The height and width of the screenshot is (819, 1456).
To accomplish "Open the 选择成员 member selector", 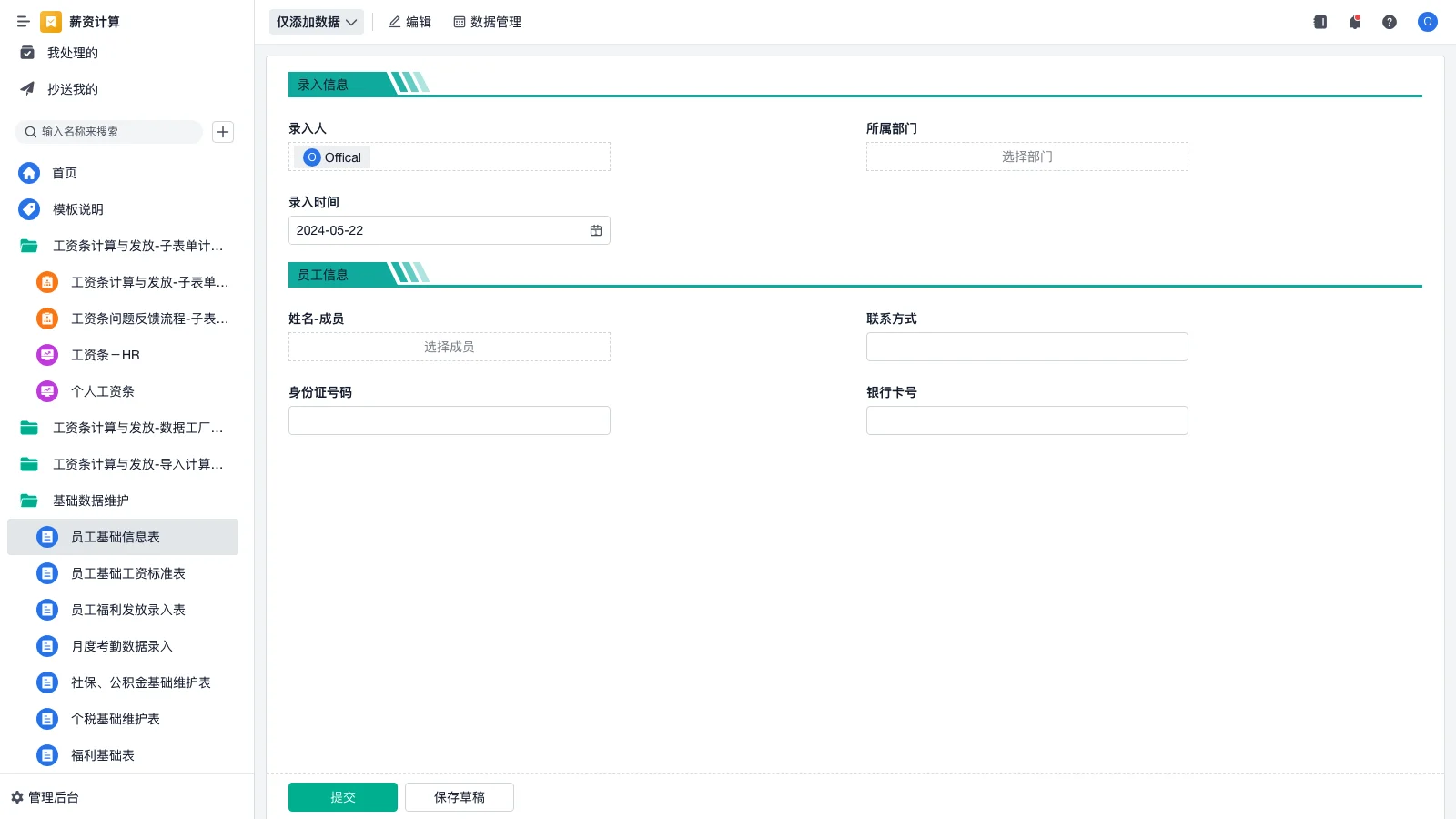I will point(450,347).
